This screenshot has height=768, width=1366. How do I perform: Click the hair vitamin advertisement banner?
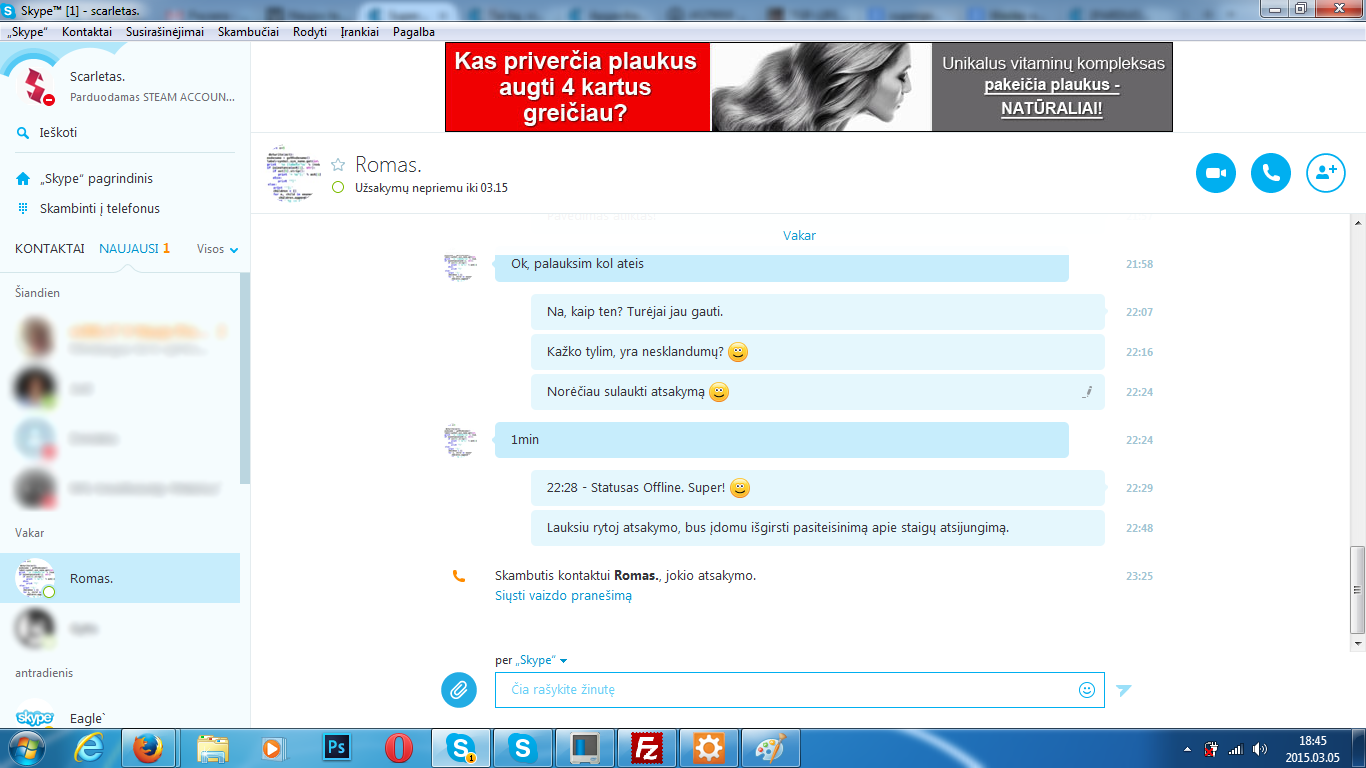pyautogui.click(x=809, y=87)
